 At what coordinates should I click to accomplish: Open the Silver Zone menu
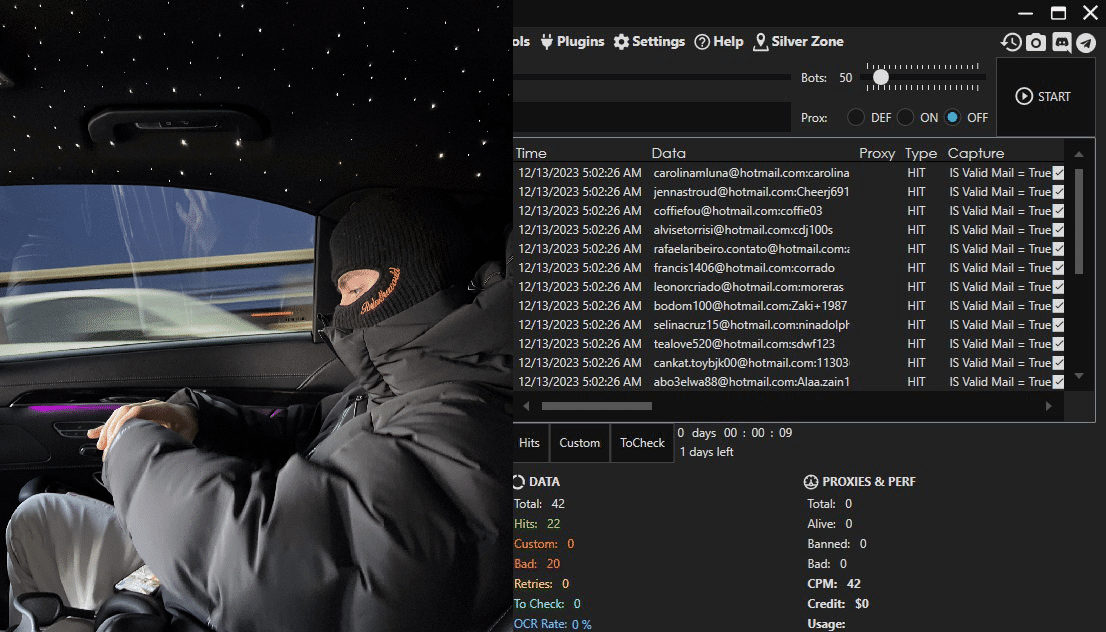point(798,42)
